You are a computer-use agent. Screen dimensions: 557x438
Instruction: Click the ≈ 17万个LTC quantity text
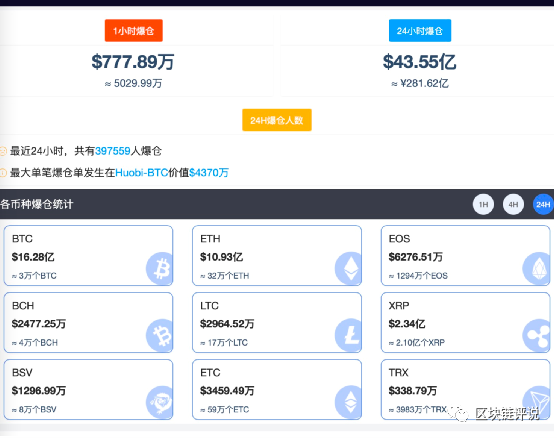224,342
